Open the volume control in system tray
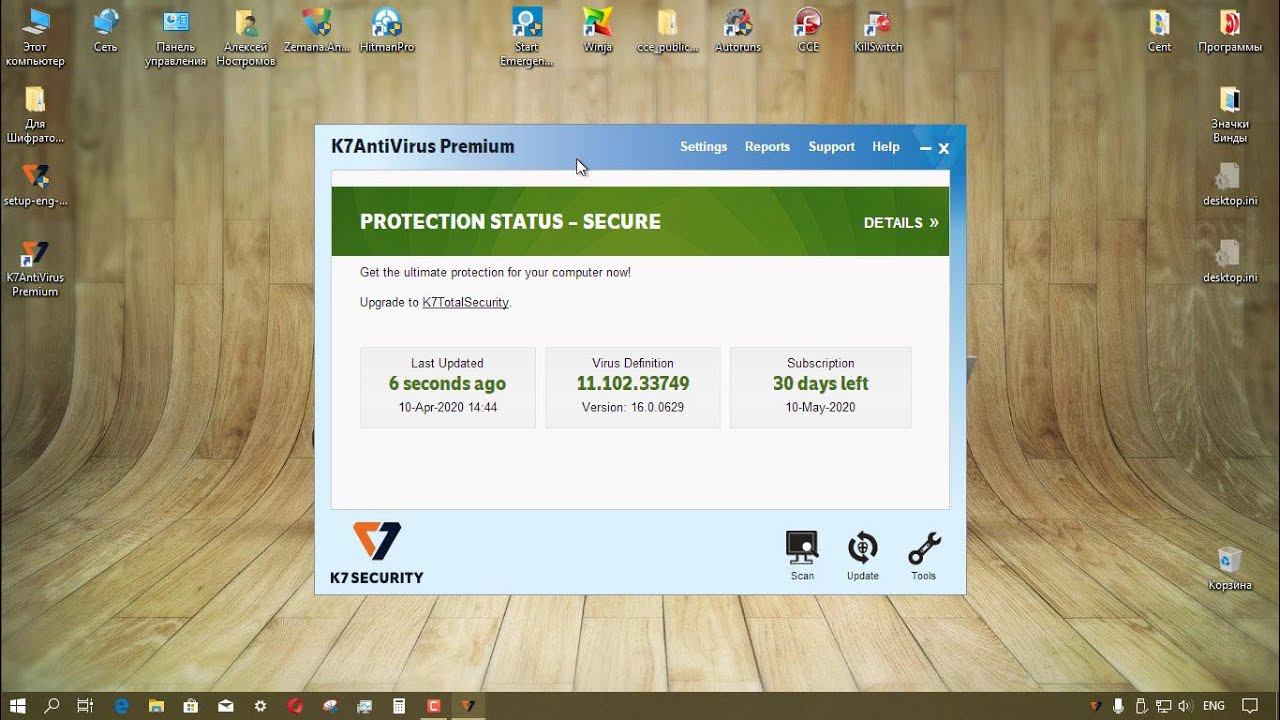Image resolution: width=1280 pixels, height=720 pixels. coord(1186,706)
